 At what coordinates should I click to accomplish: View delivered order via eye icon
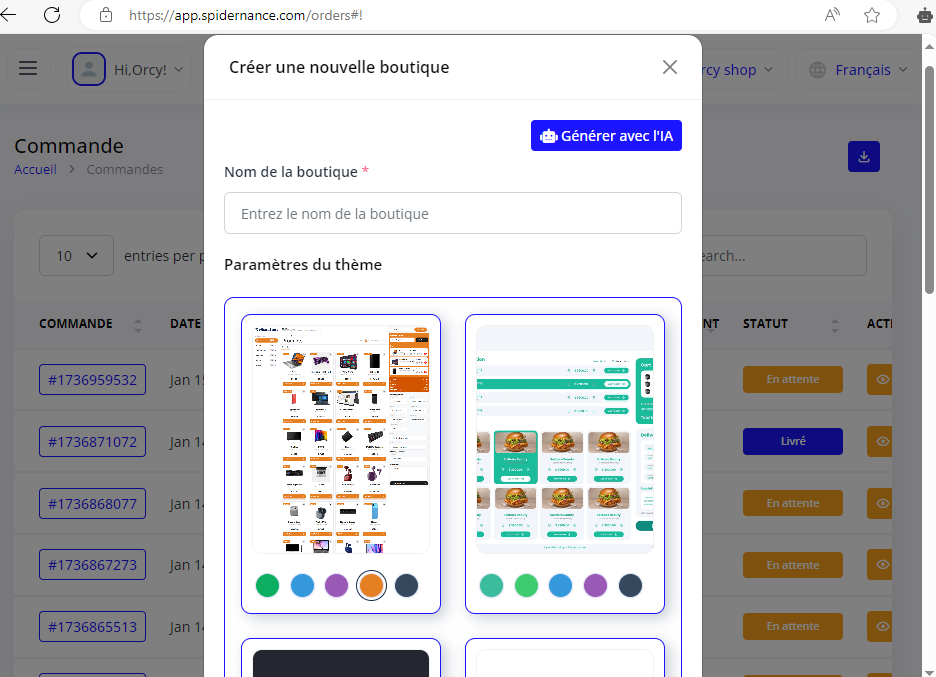[x=882, y=441]
